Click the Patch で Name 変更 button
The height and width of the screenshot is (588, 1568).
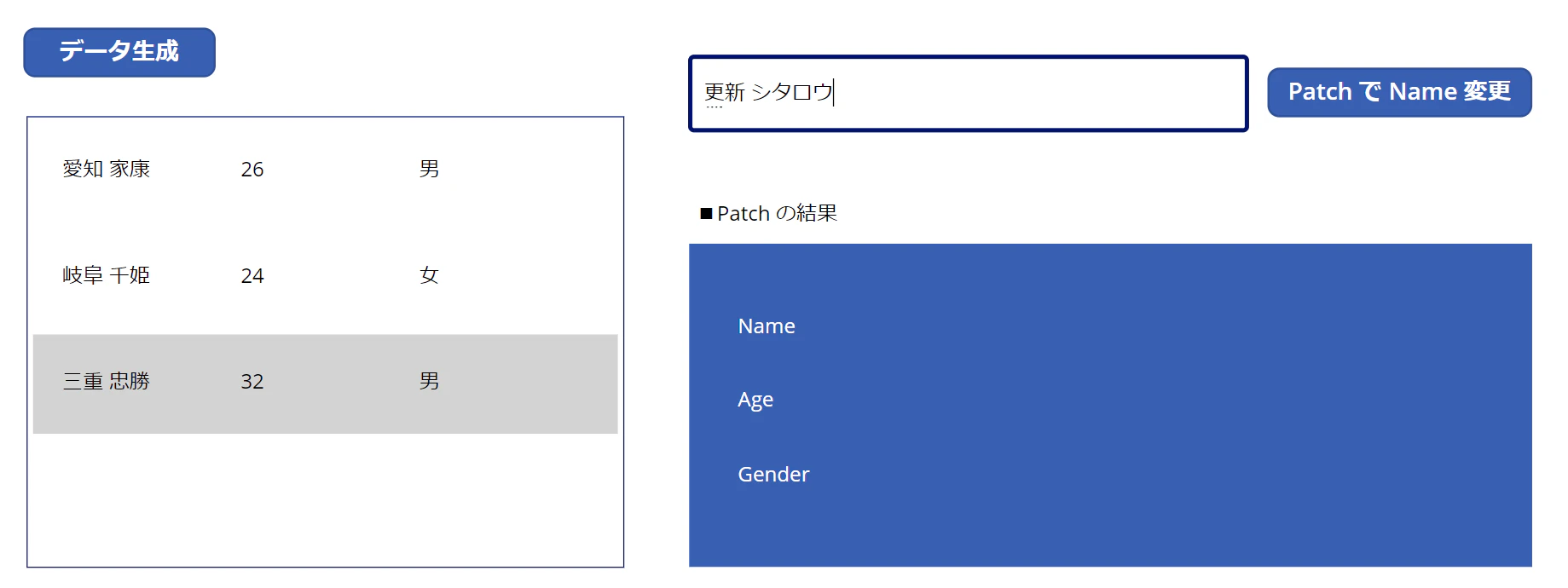[x=1399, y=92]
